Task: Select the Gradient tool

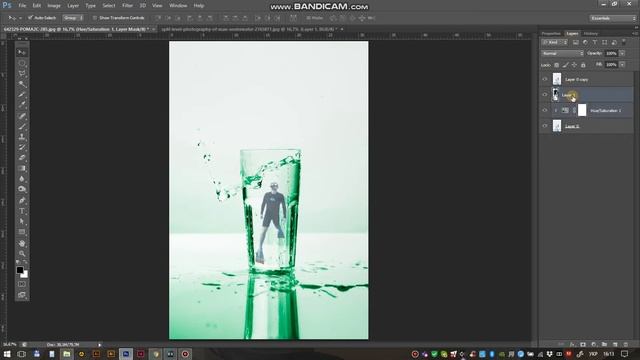Action: point(22,169)
